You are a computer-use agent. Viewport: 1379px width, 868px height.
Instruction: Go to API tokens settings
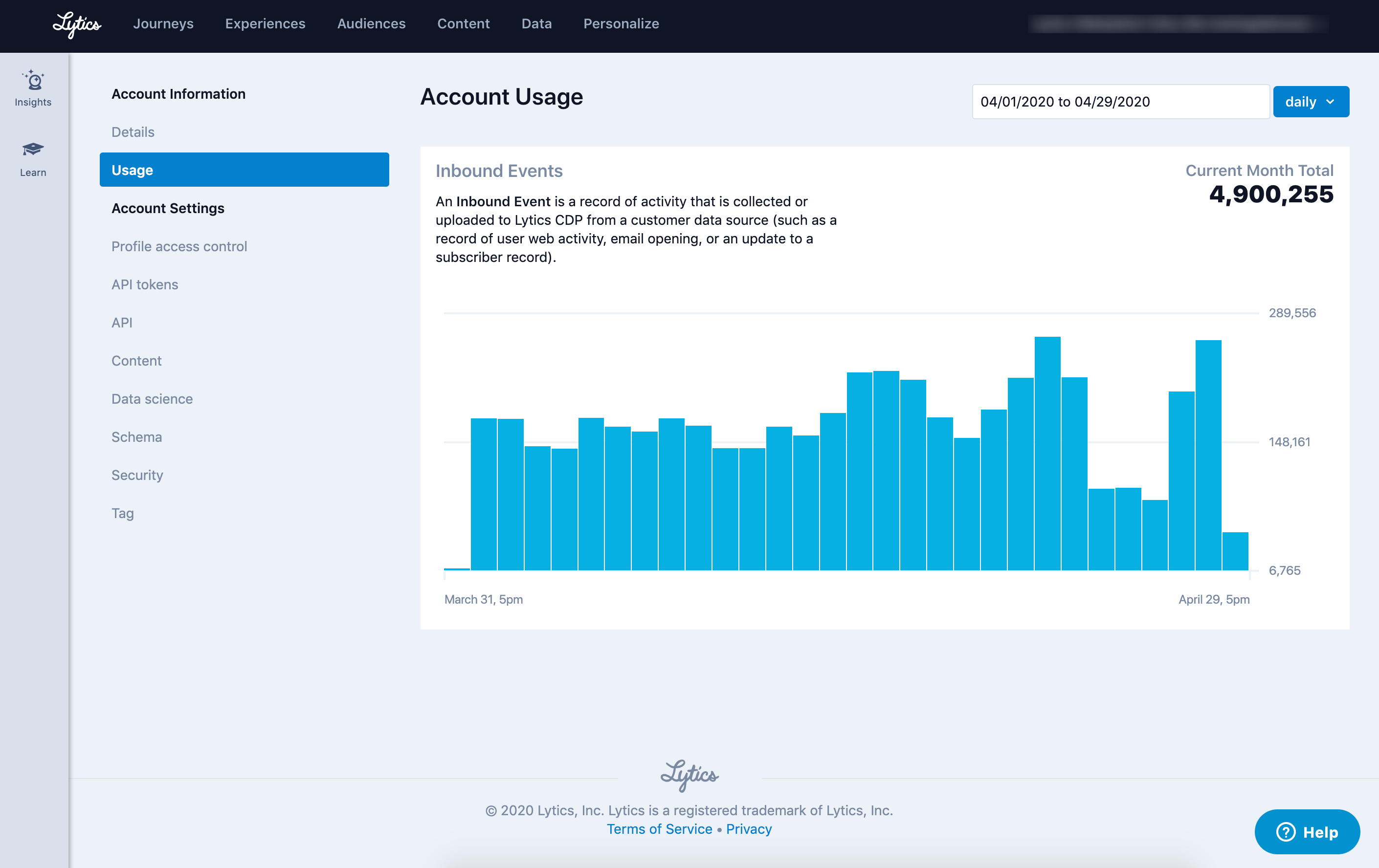145,284
